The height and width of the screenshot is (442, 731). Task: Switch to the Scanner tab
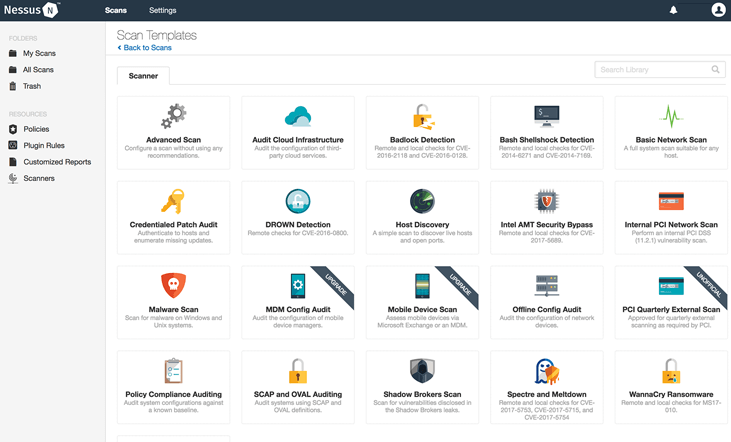143,76
